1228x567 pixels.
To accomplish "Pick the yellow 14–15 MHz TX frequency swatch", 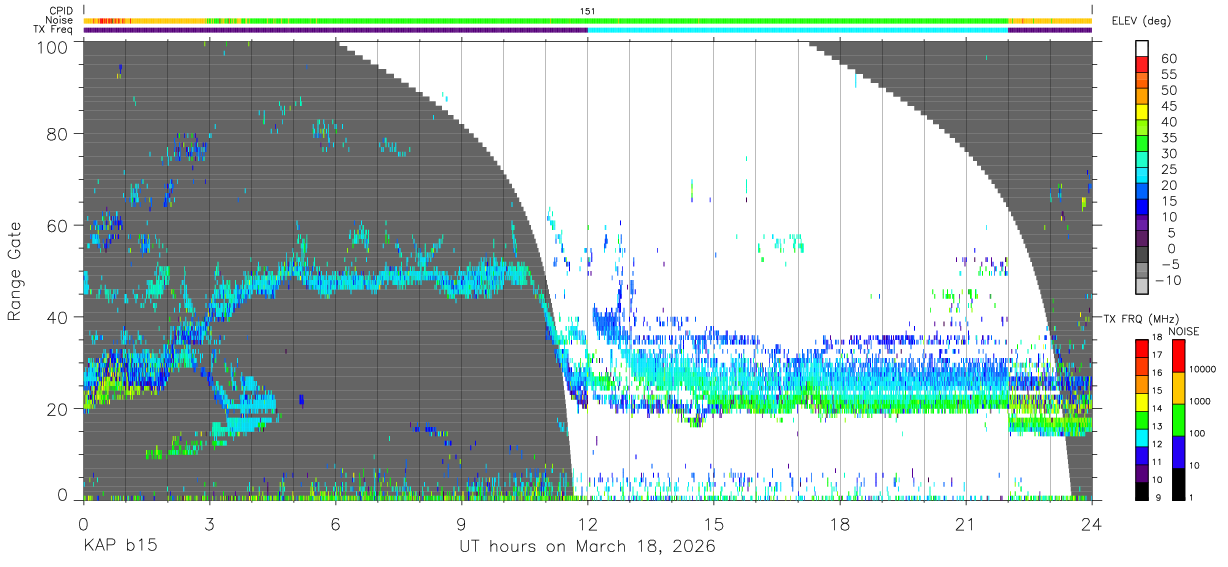I will (1142, 401).
